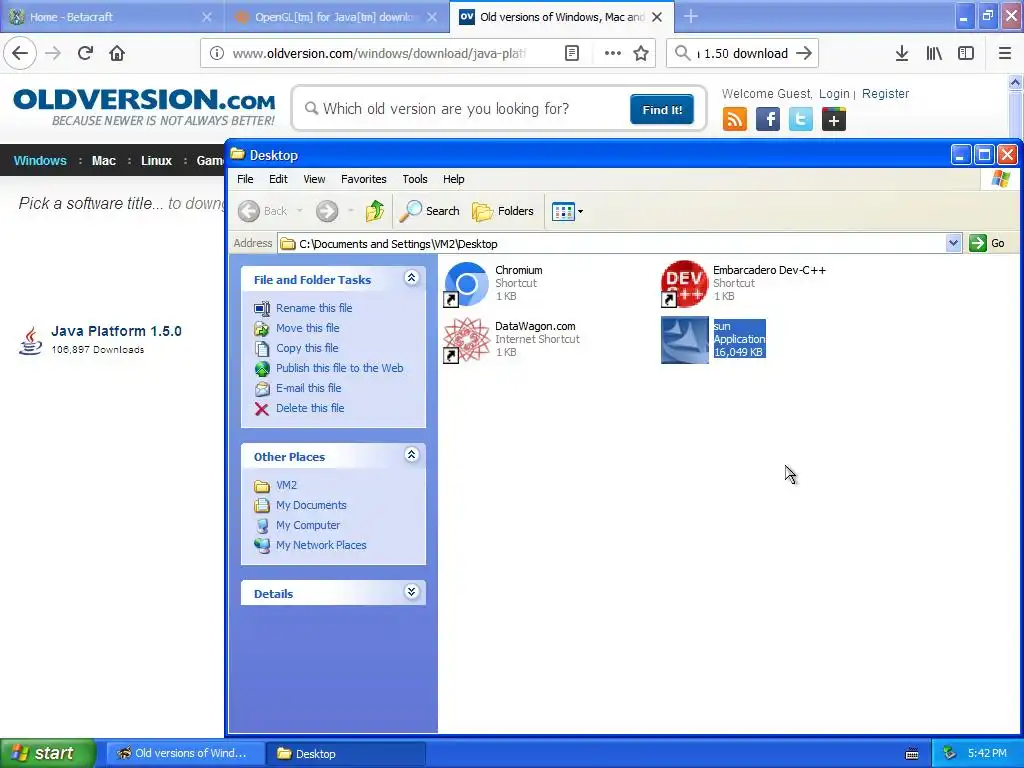Switch to Home - Betacraft tab

point(111,17)
